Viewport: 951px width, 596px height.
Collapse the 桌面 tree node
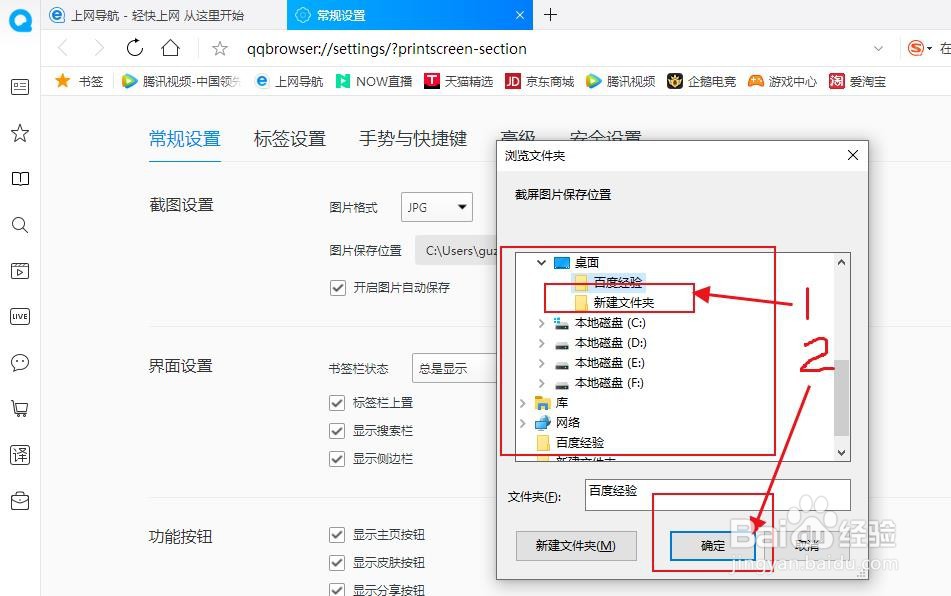541,263
